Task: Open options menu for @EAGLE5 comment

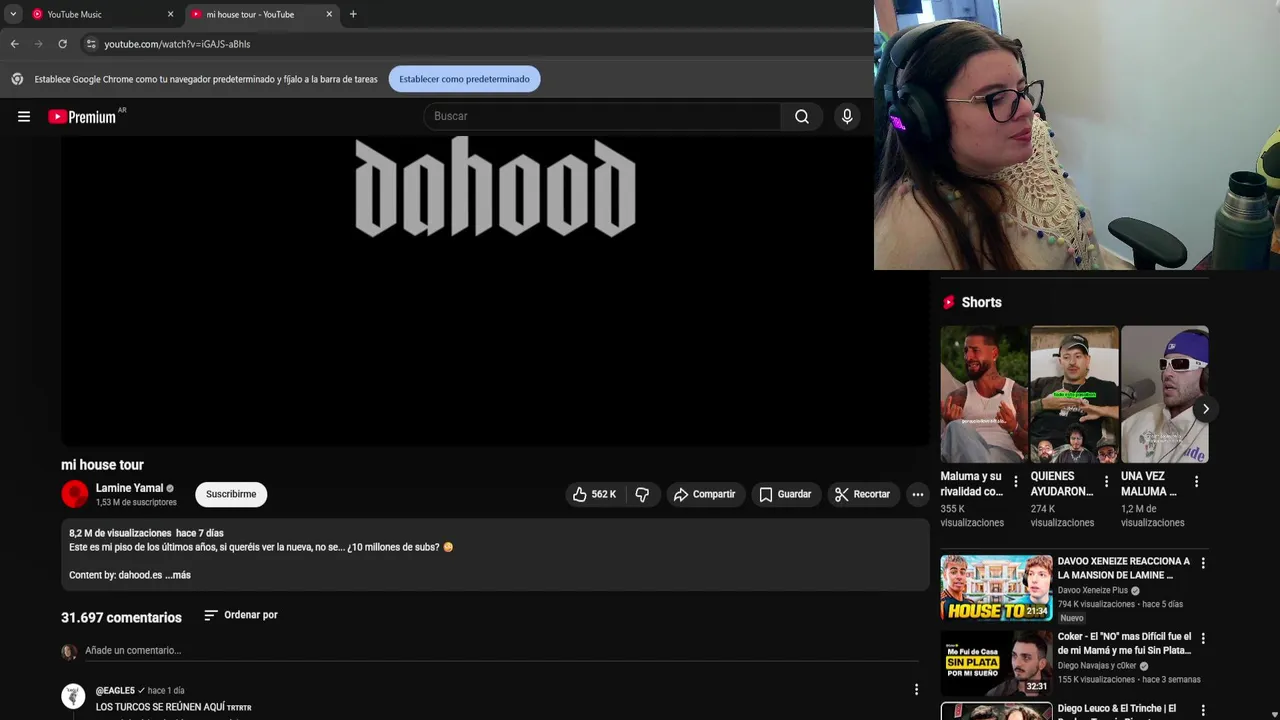Action: [916, 689]
